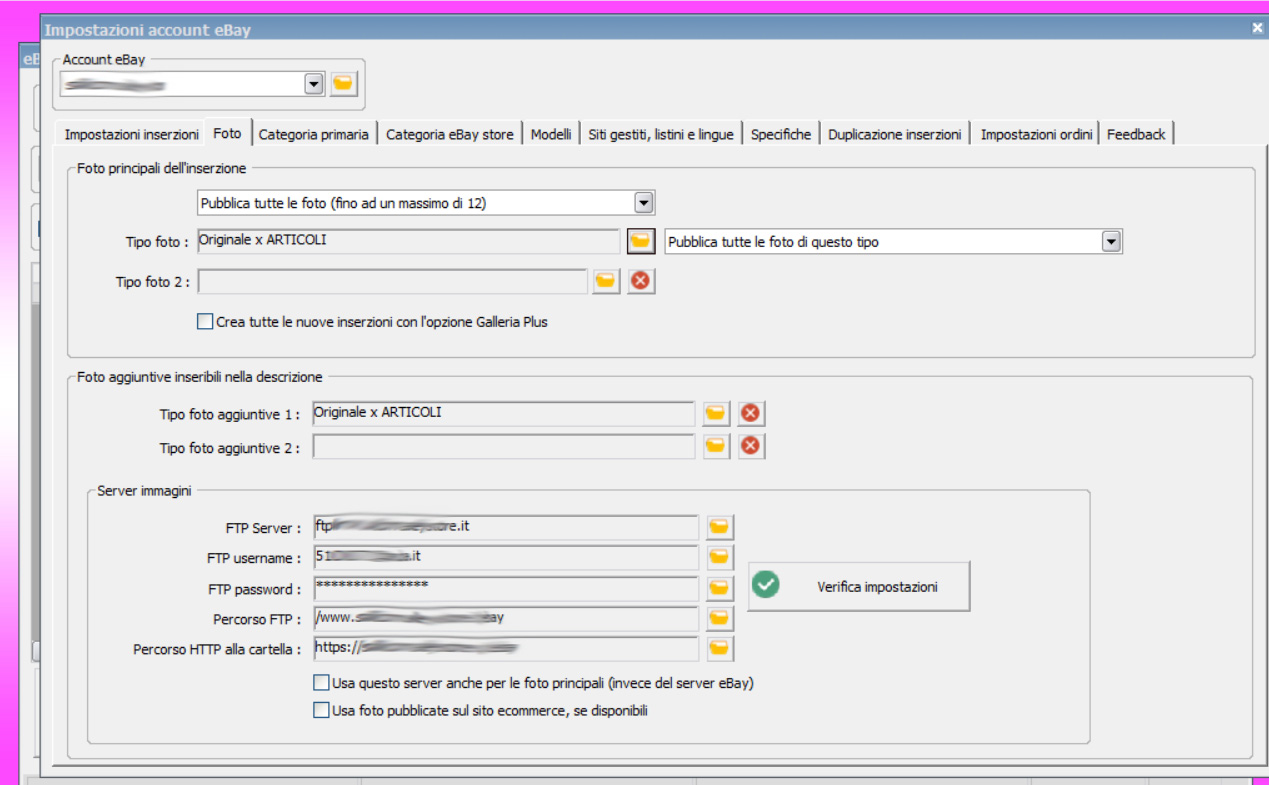
Task: Enable Galleria Plus for new listings
Action: [205, 322]
